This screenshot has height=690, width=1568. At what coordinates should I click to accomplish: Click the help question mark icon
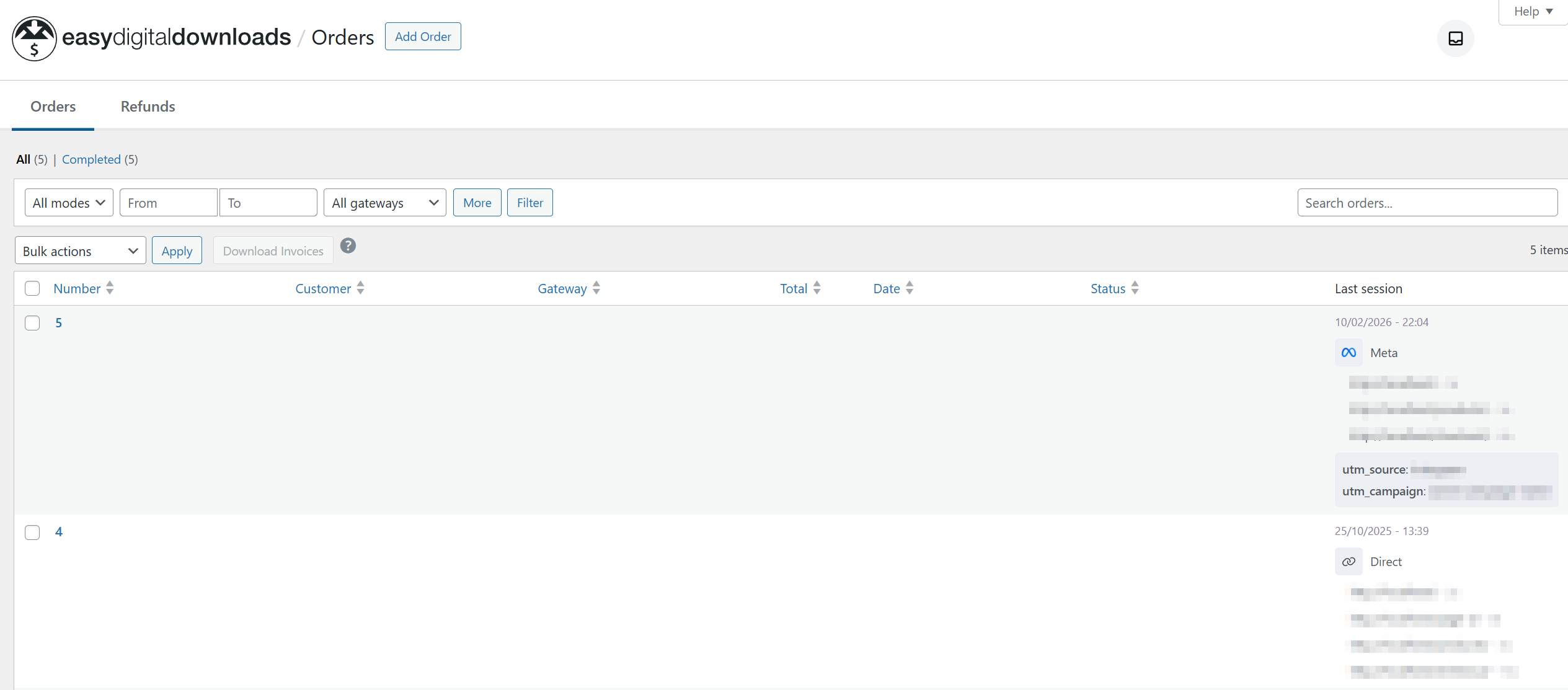pos(348,246)
